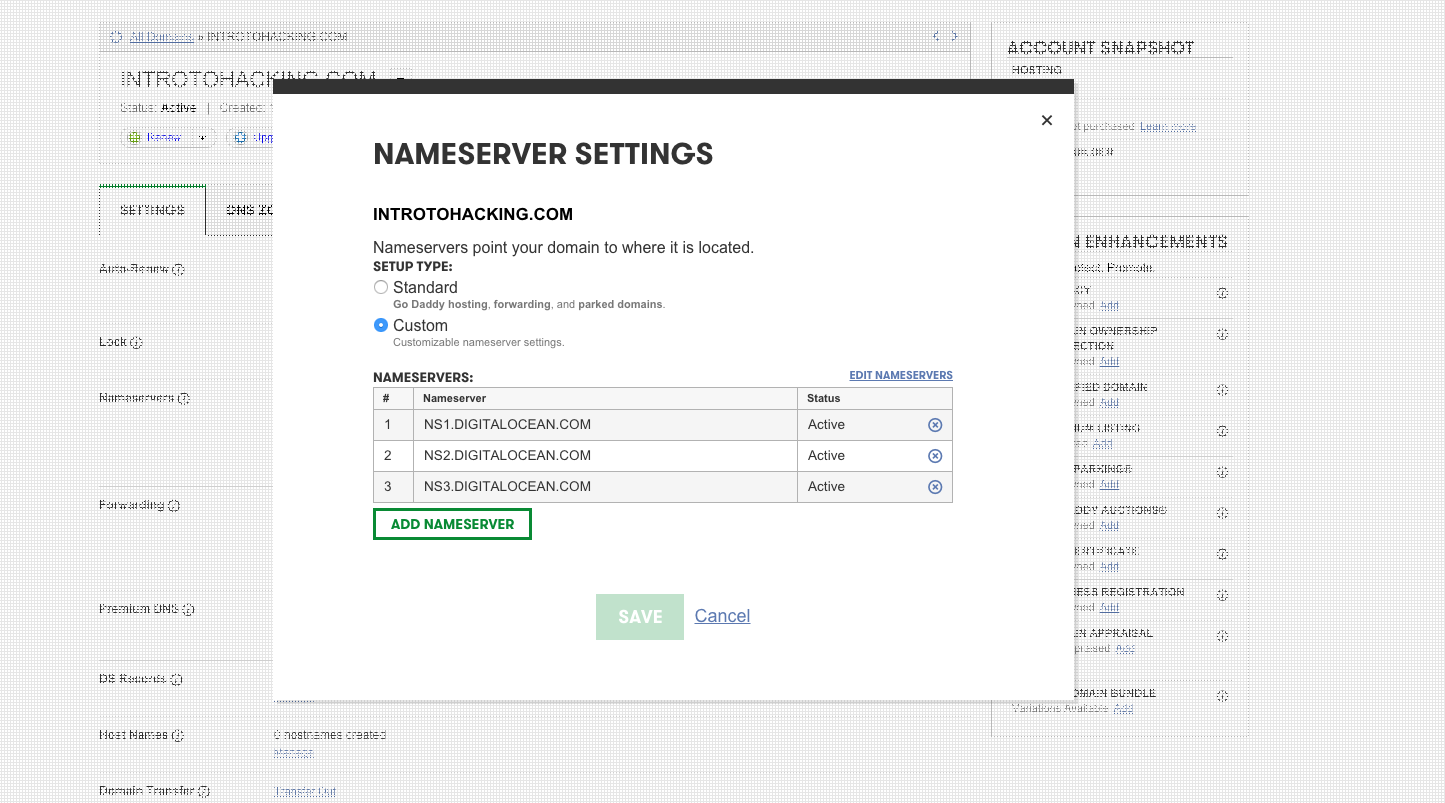Open the Learn more link in Account Snapshot
The height and width of the screenshot is (803, 1445).
coord(1168,126)
